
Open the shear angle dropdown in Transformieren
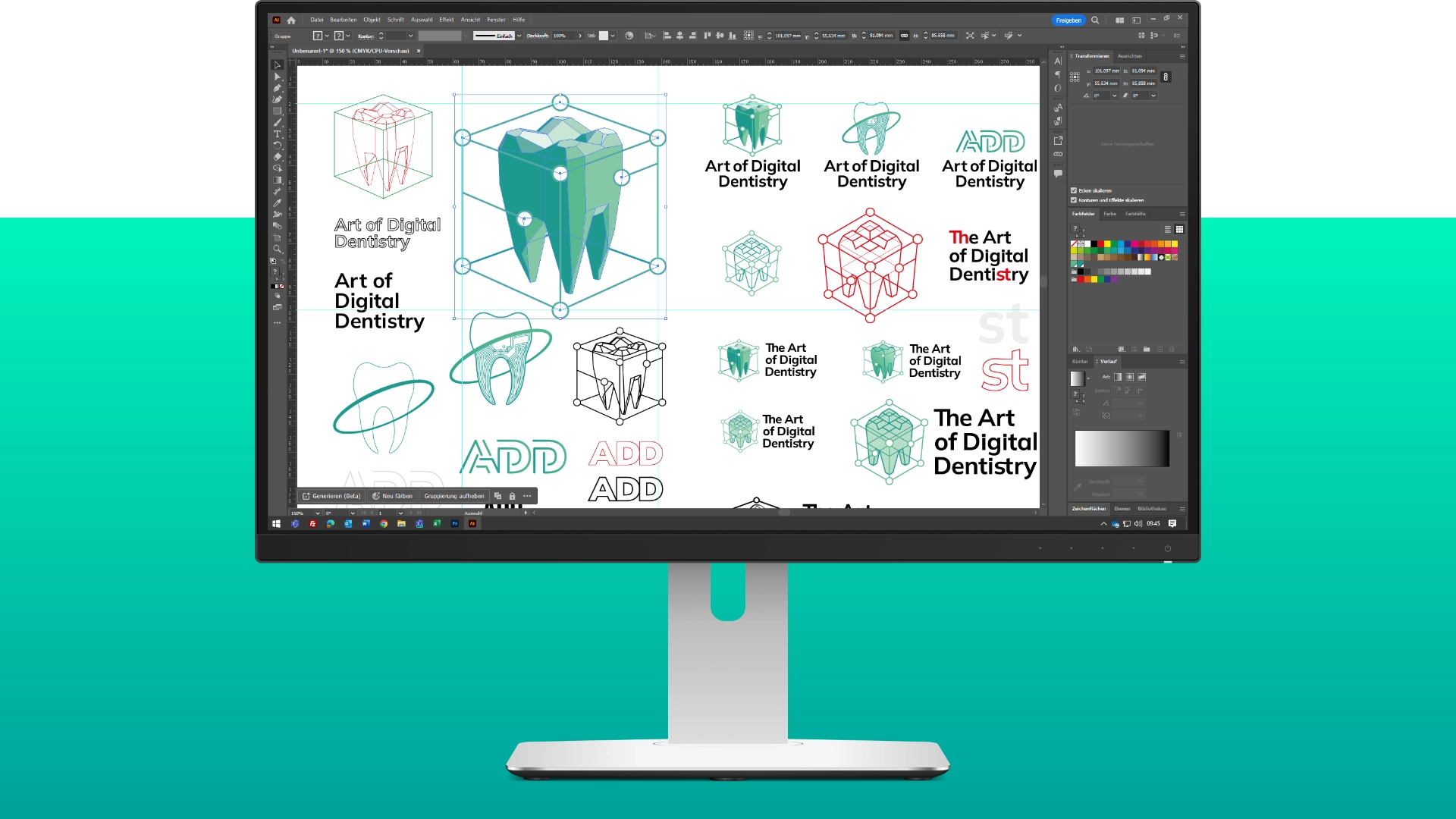point(1153,96)
